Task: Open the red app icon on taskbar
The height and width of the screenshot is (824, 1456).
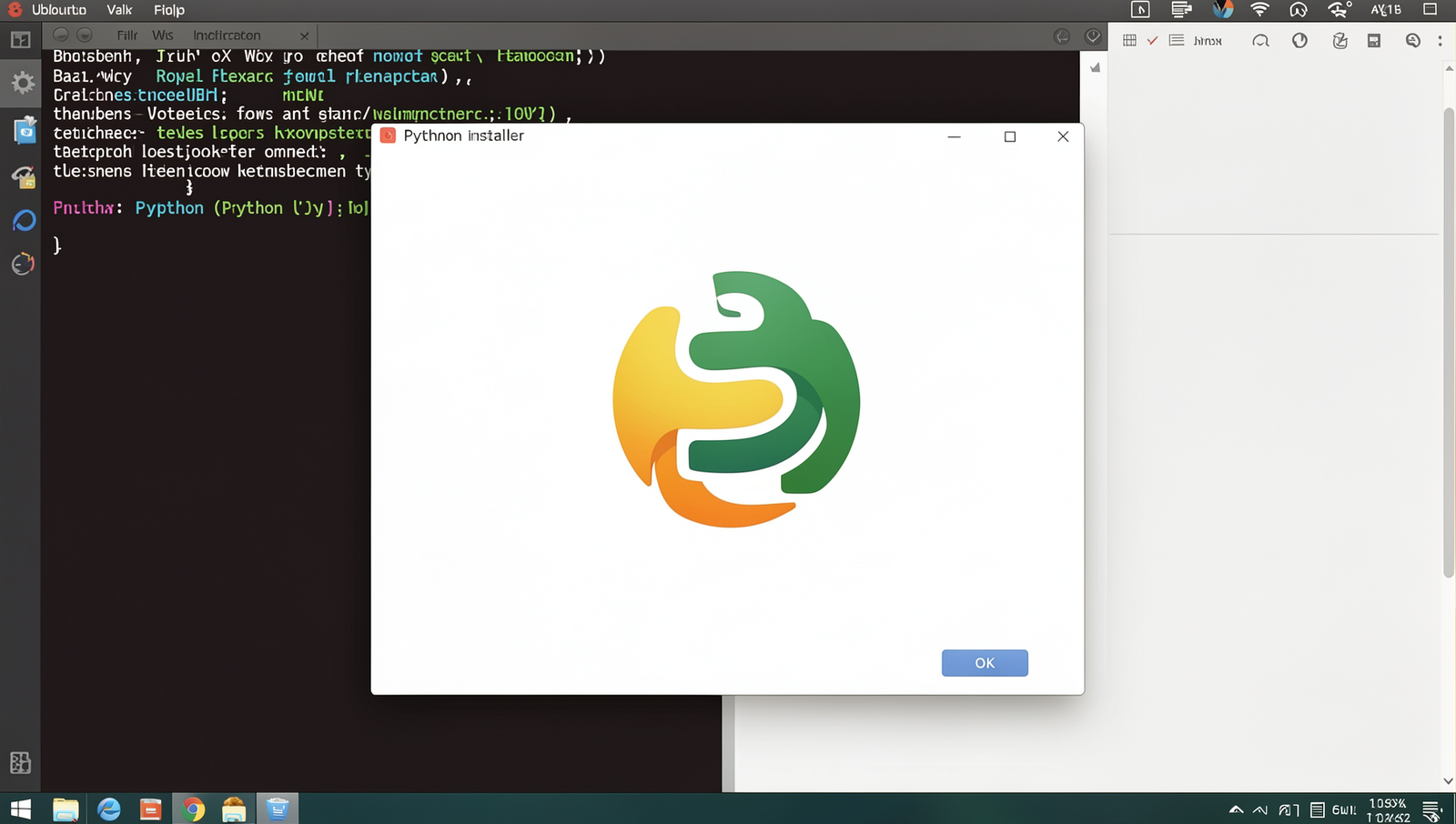Action: point(150,809)
